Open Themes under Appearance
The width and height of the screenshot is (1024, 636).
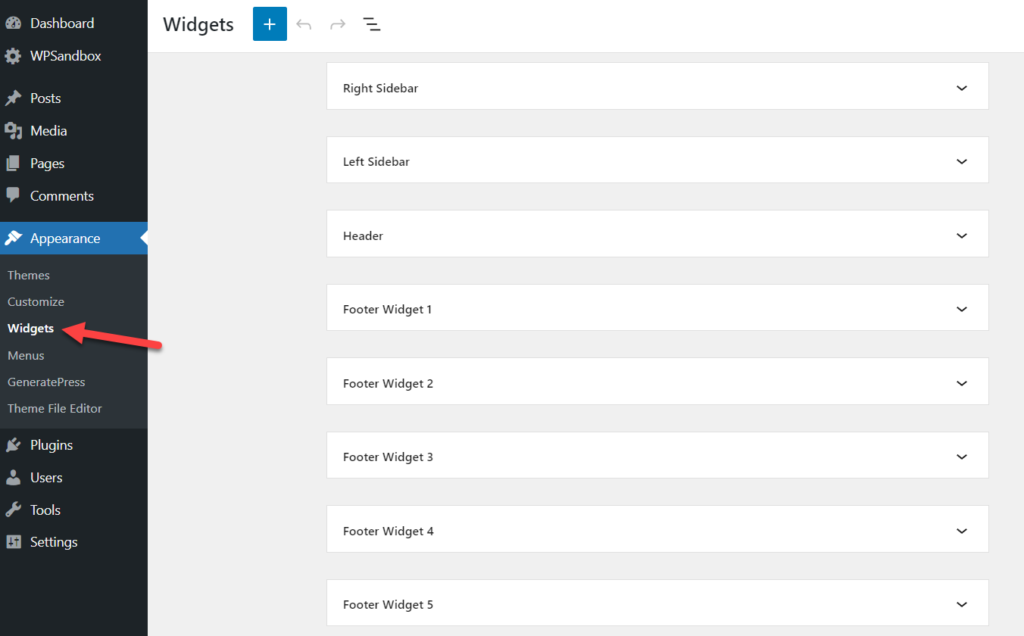[28, 275]
